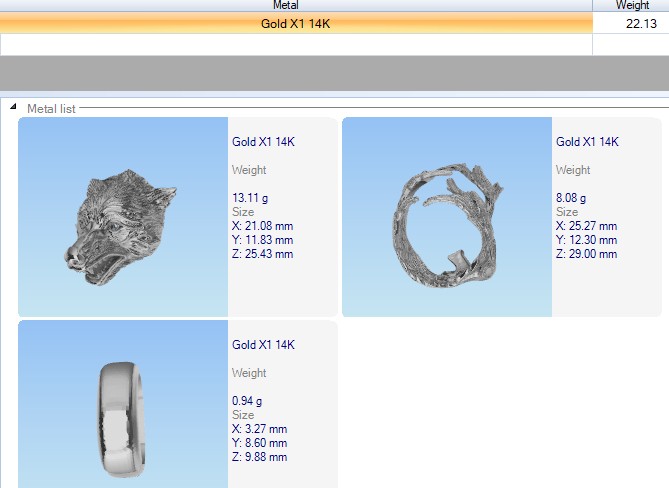The height and width of the screenshot is (488, 669).
Task: Click the Z: 29.00 mm size value
Action: [586, 254]
